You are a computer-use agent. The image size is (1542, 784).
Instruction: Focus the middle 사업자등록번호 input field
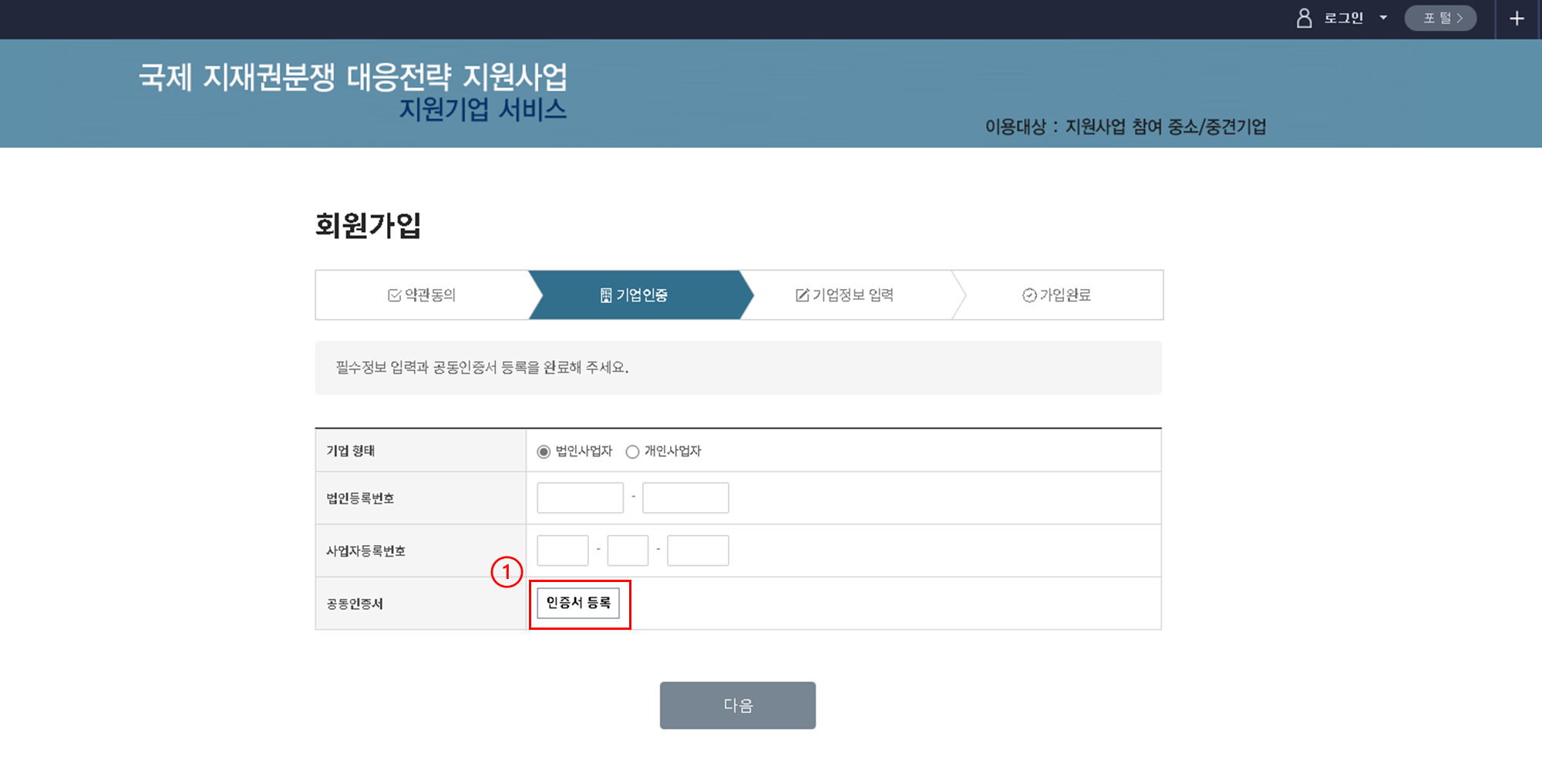coord(628,550)
